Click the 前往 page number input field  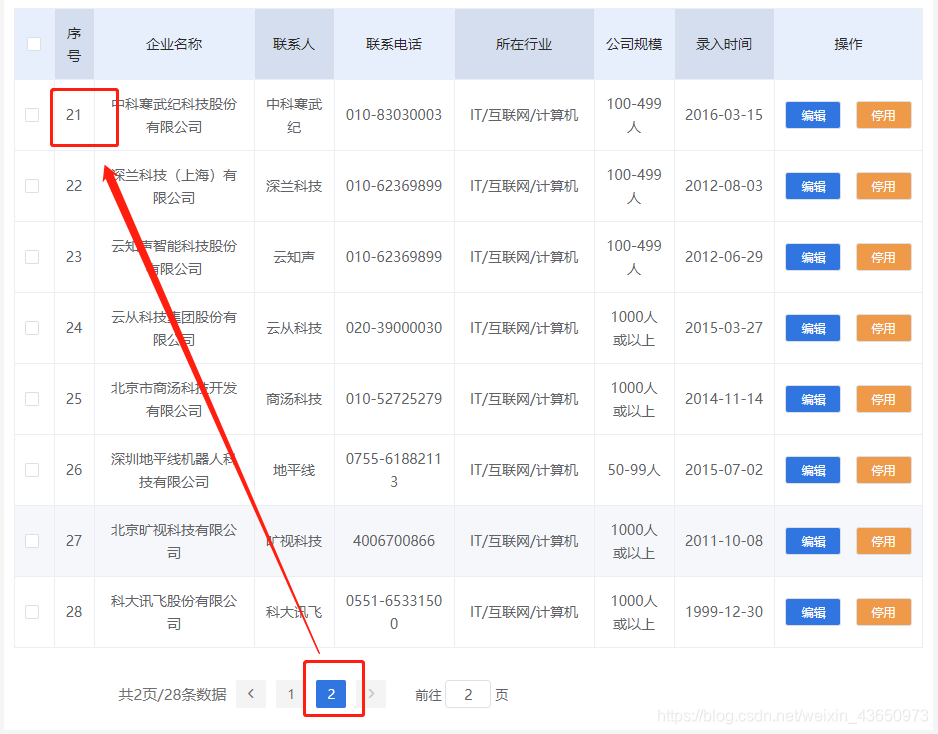point(467,693)
